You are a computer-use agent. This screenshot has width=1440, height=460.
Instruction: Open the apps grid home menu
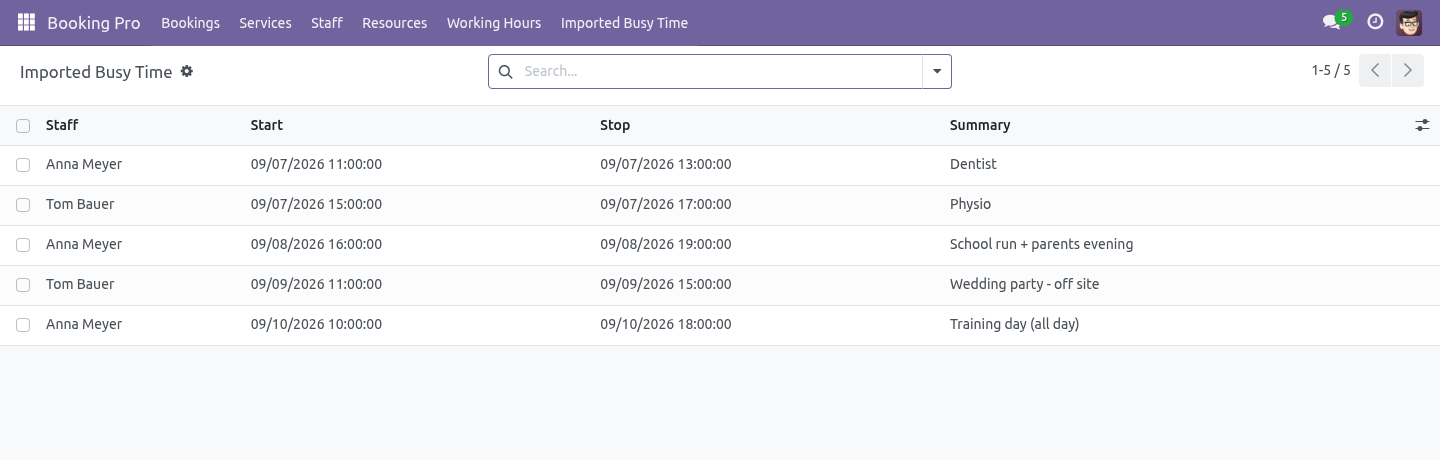point(26,22)
